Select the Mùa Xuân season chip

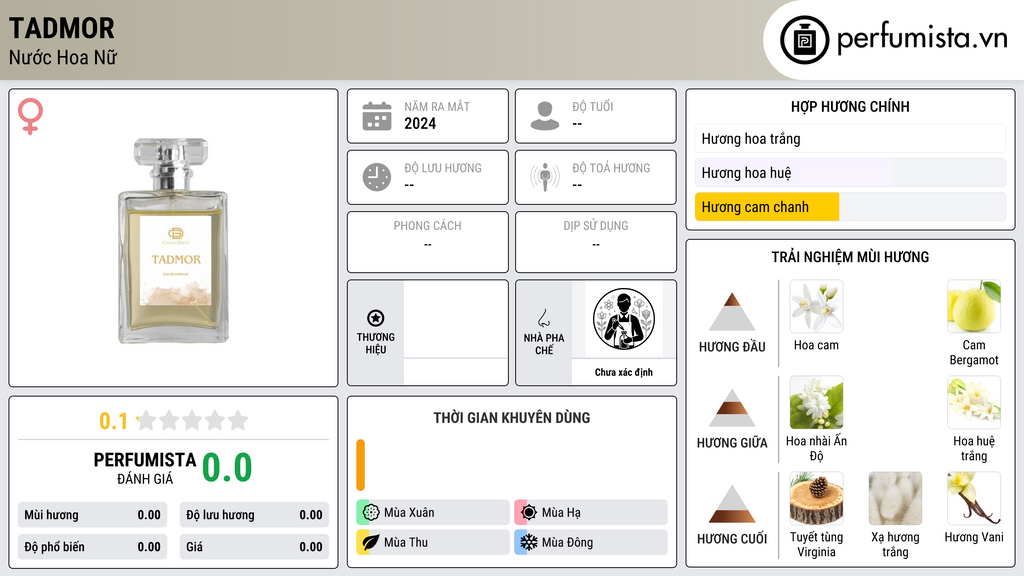pos(433,513)
